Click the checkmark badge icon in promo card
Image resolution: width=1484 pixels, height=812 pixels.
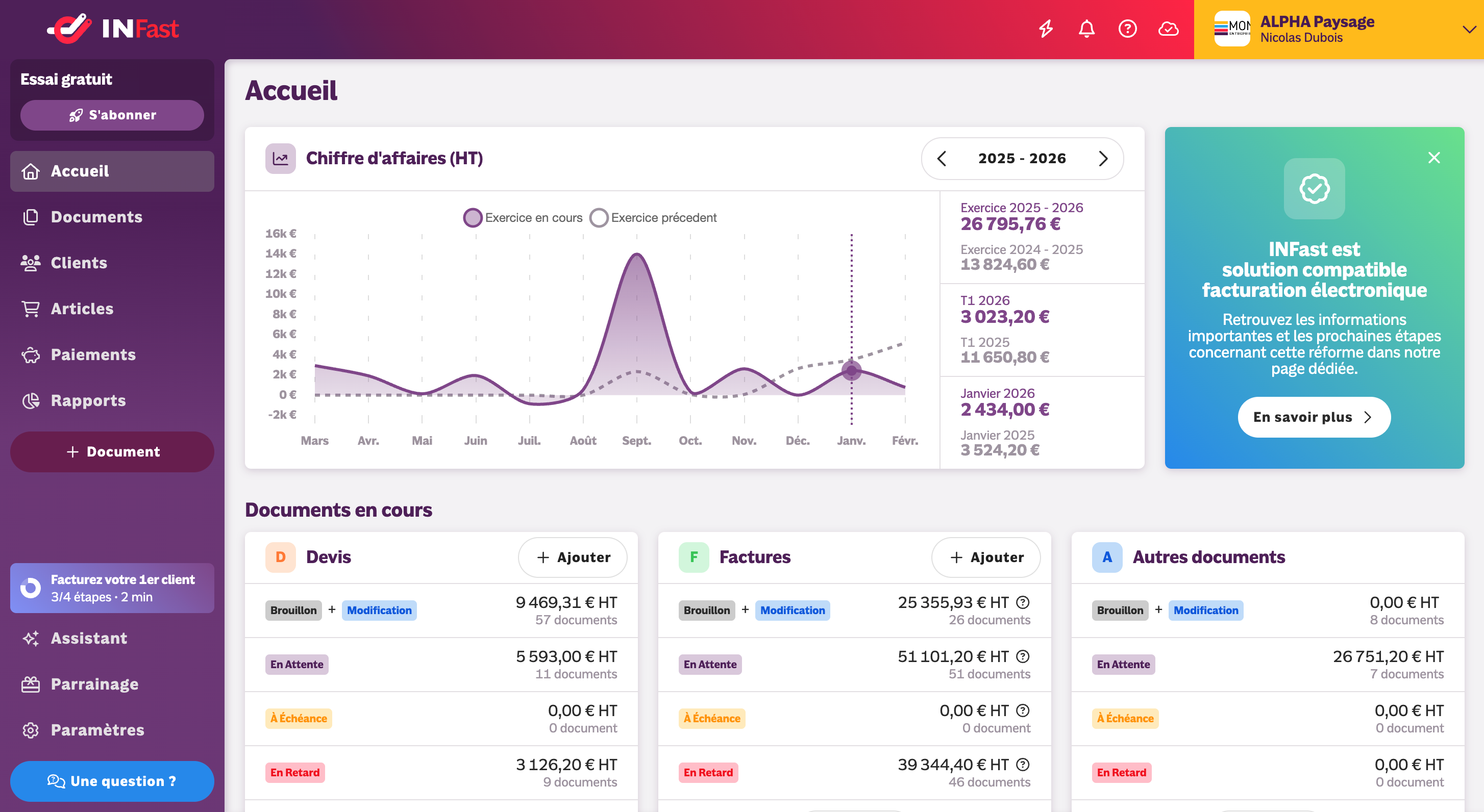coord(1314,189)
